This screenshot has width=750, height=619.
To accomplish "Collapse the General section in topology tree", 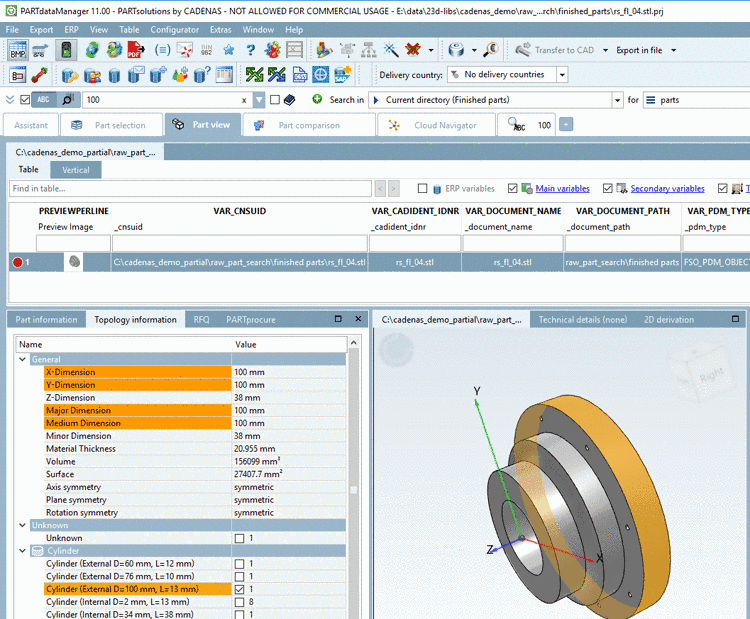I will tap(24, 359).
